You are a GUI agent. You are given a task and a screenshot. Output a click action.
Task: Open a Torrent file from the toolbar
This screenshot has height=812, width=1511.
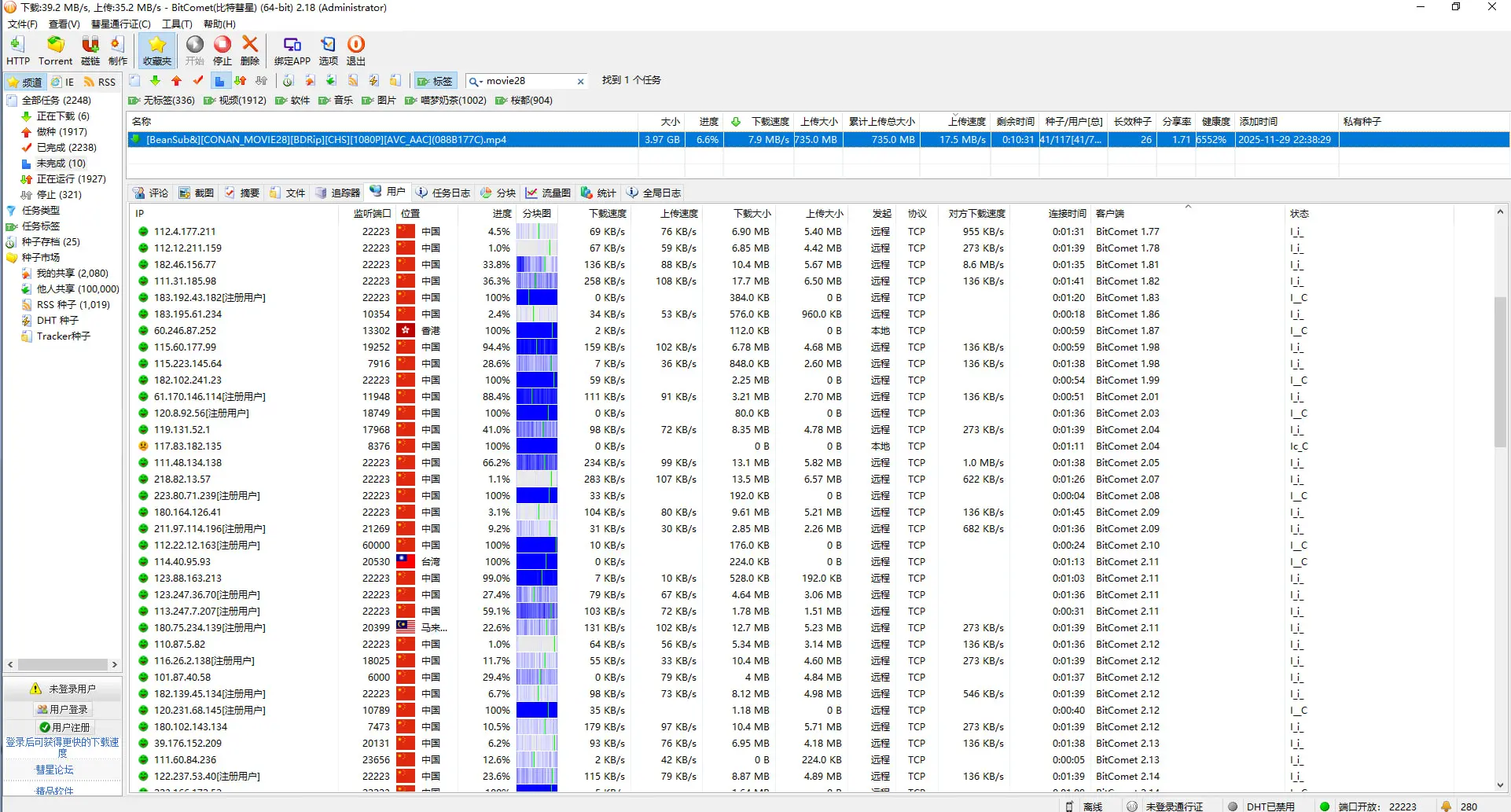click(55, 50)
